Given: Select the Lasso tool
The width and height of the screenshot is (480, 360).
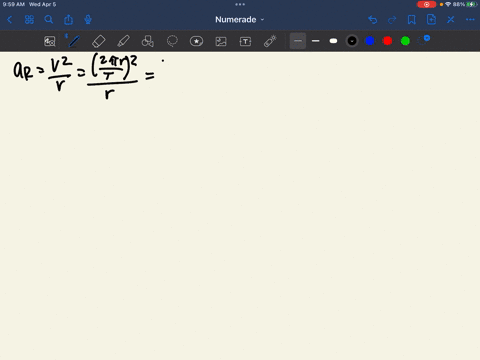Looking at the screenshot, I should (172, 41).
